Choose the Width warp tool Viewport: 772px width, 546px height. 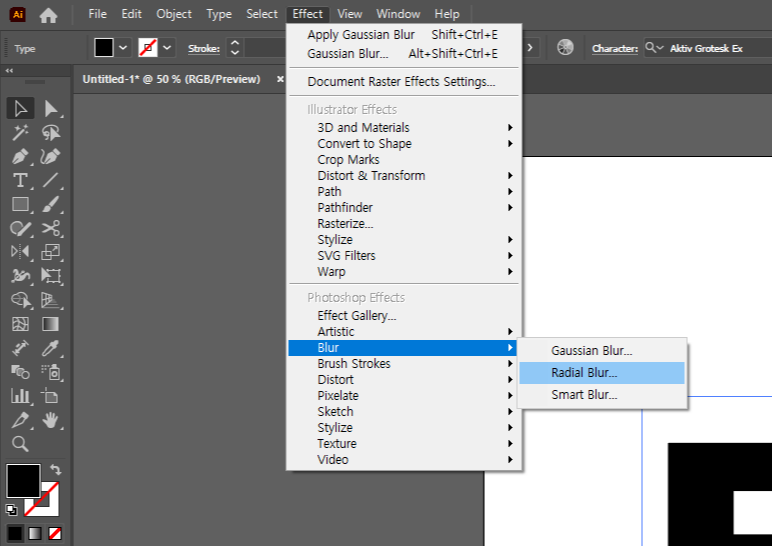coord(20,276)
